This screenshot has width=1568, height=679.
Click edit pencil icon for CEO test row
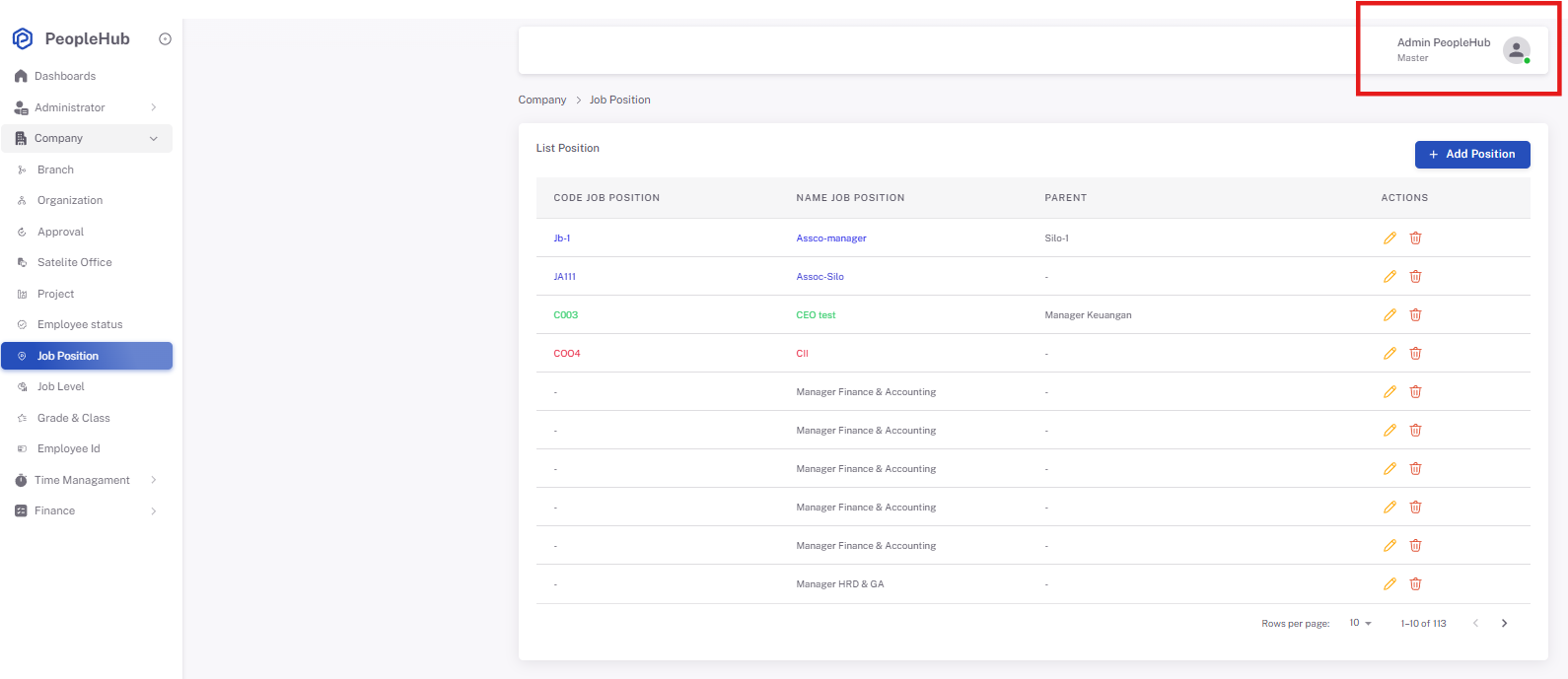tap(1390, 314)
